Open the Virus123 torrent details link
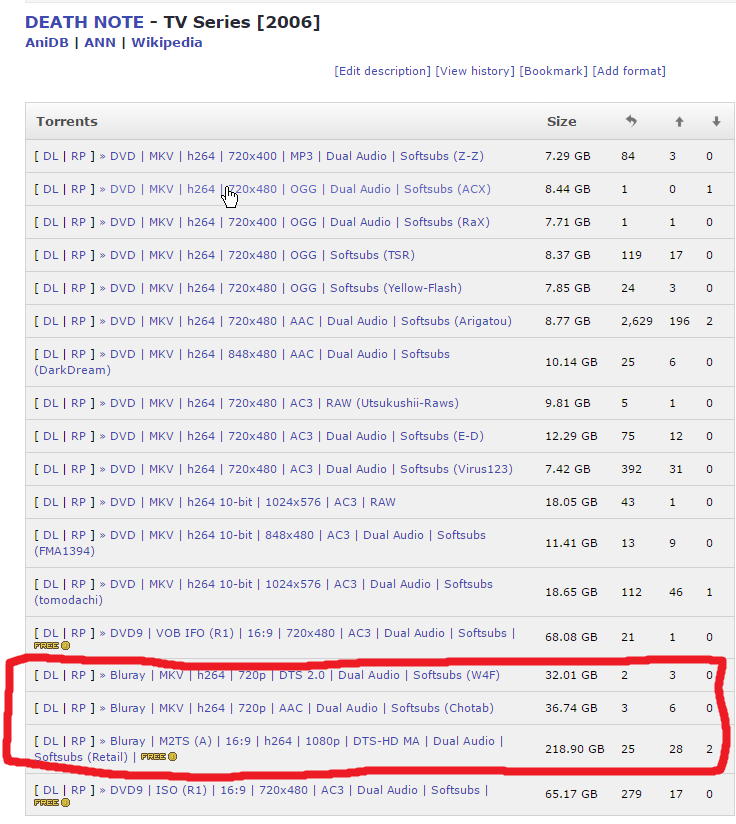 click(311, 469)
